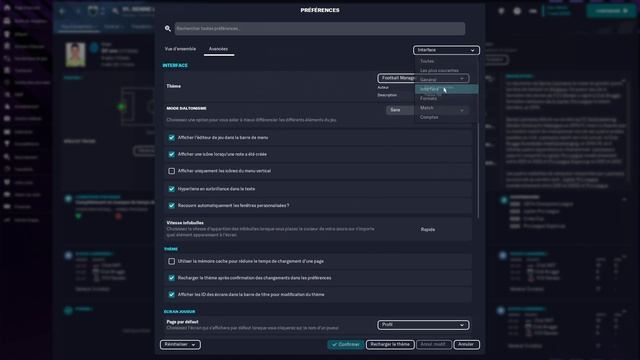
Task: Enable Afficher uniquement les icônes du menu vertical
Action: [171, 171]
